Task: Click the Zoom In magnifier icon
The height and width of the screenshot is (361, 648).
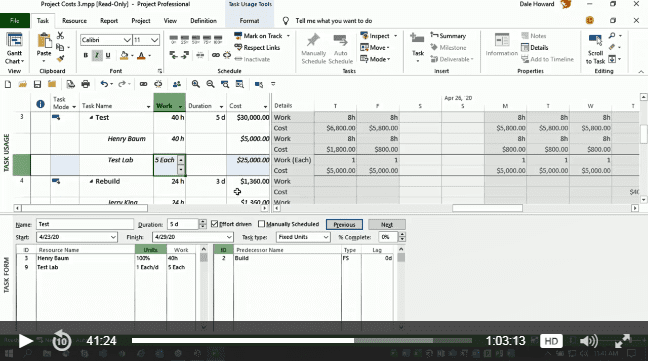Action: 195,84
